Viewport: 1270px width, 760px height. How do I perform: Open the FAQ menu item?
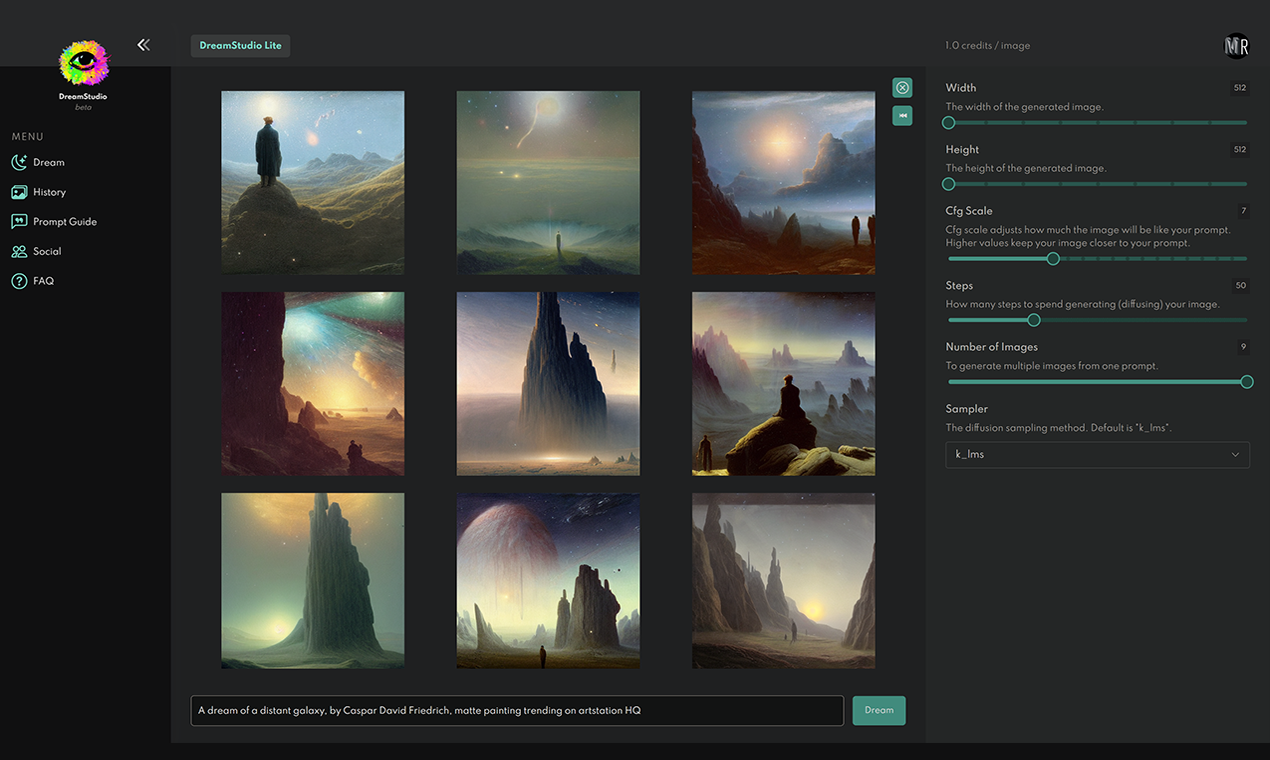click(33, 281)
